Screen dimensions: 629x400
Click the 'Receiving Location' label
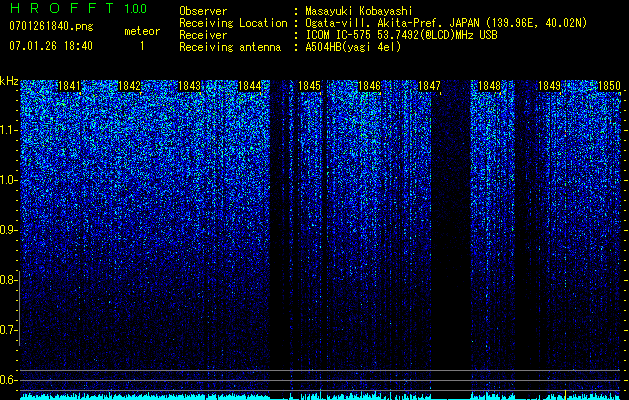click(233, 23)
